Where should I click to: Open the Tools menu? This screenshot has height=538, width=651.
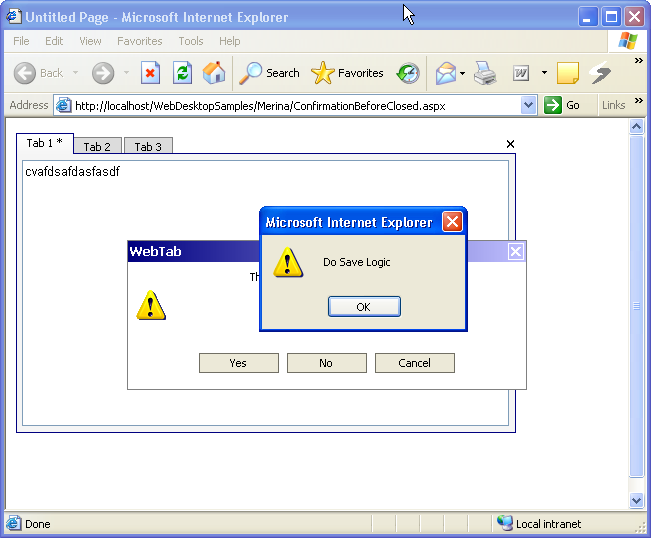tap(190, 41)
